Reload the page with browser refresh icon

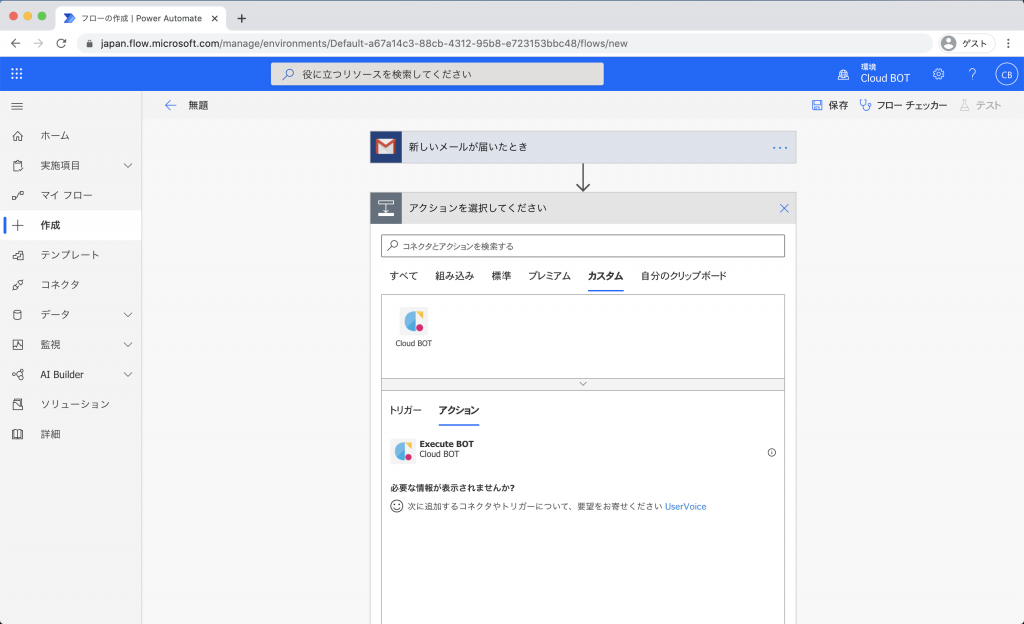[x=61, y=43]
